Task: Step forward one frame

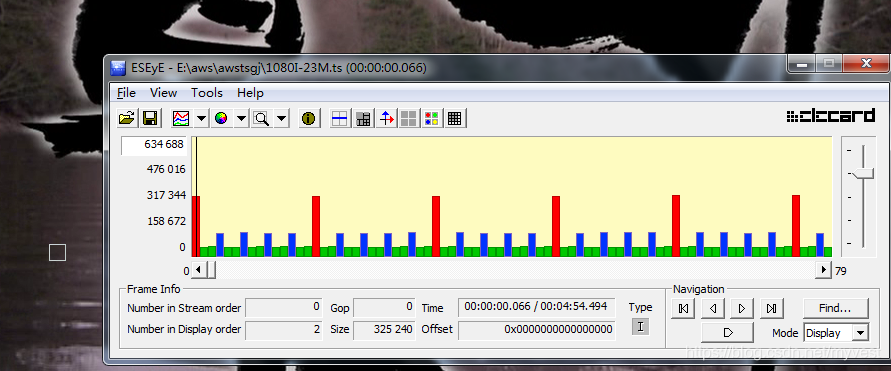Action: [742, 309]
